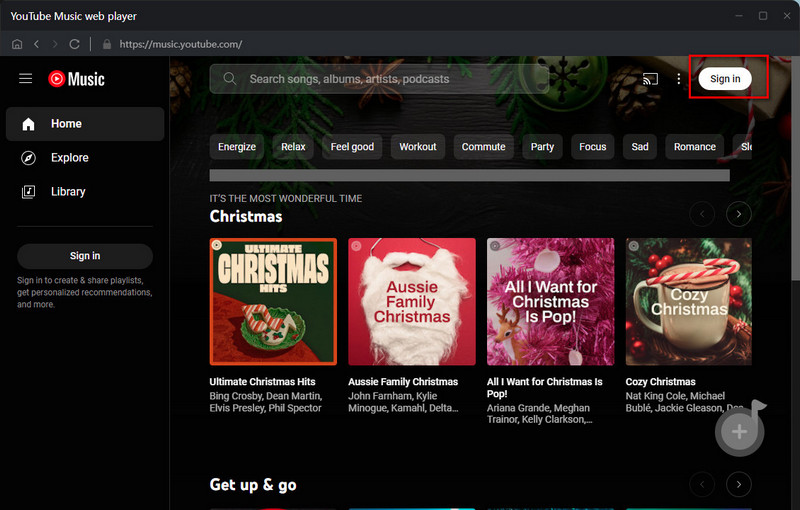Click All I Want for Christmas Is Pop! title
This screenshot has width=800, height=510.
coord(544,388)
